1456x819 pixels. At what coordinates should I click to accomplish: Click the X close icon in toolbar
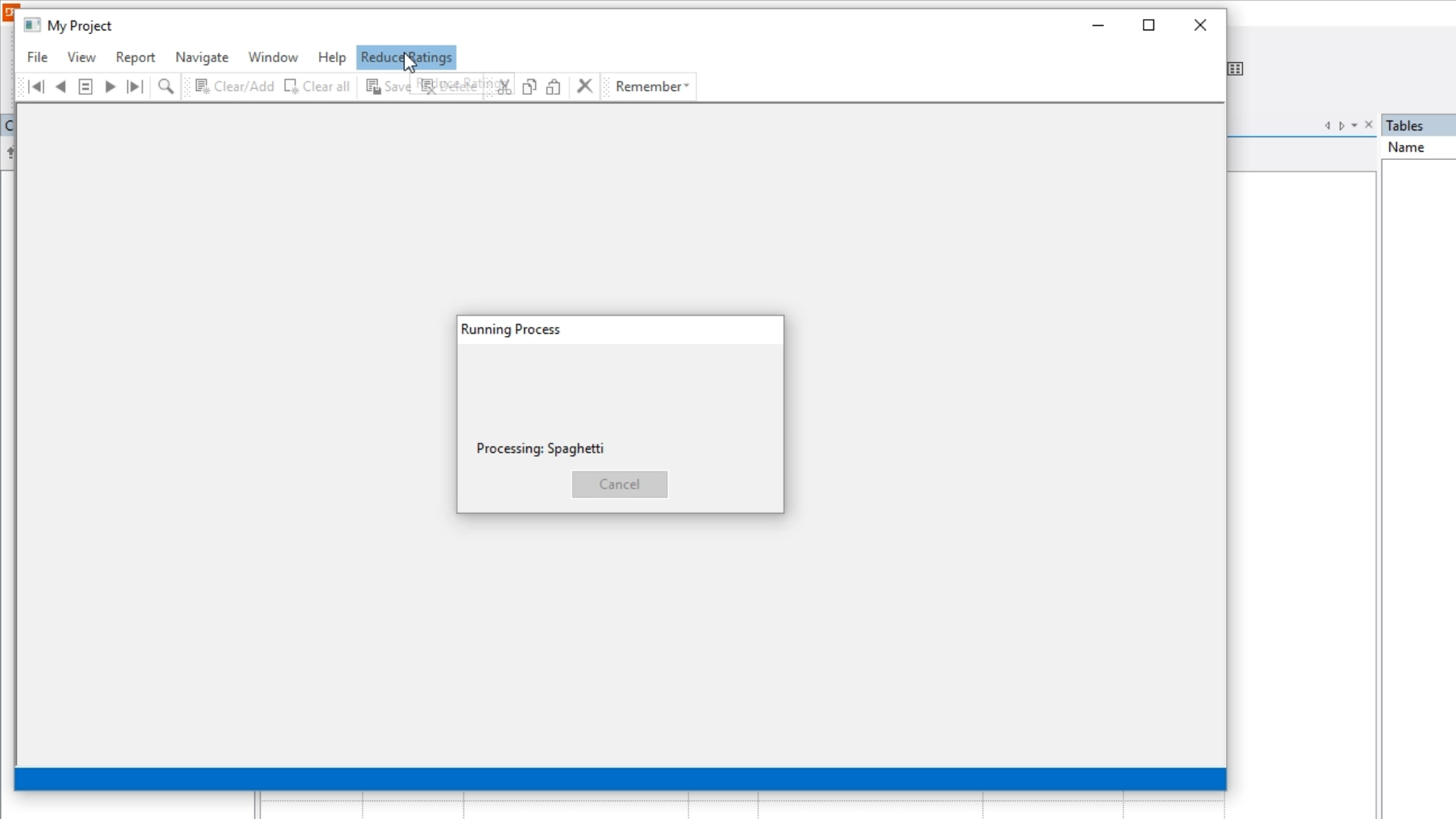[585, 86]
